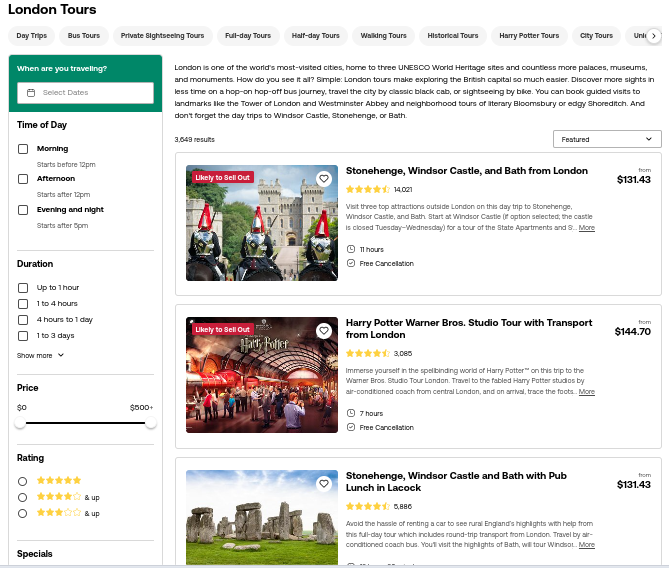Check the Evening and night option

[x=23, y=210]
